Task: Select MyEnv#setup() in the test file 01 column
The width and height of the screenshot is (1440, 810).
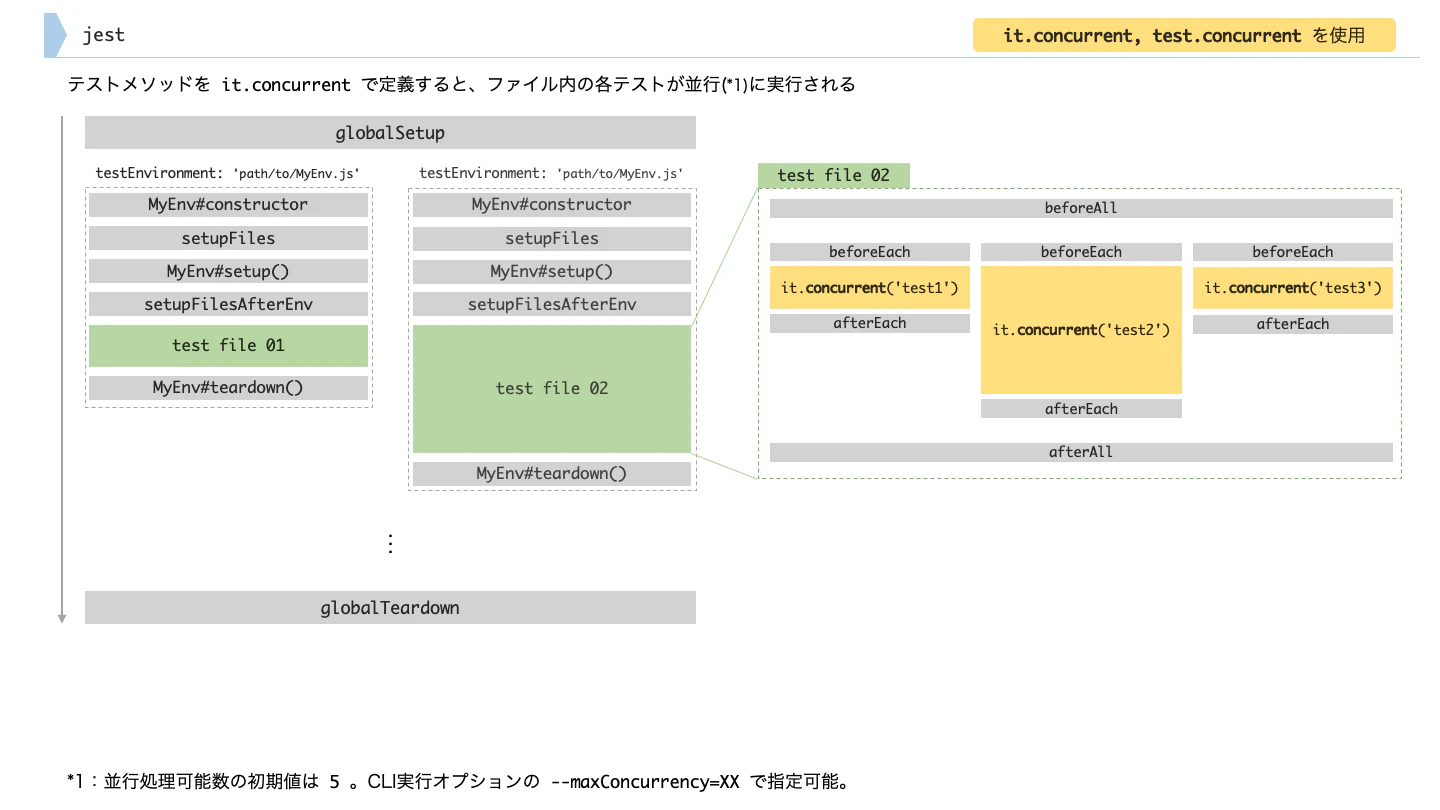Action: click(228, 272)
